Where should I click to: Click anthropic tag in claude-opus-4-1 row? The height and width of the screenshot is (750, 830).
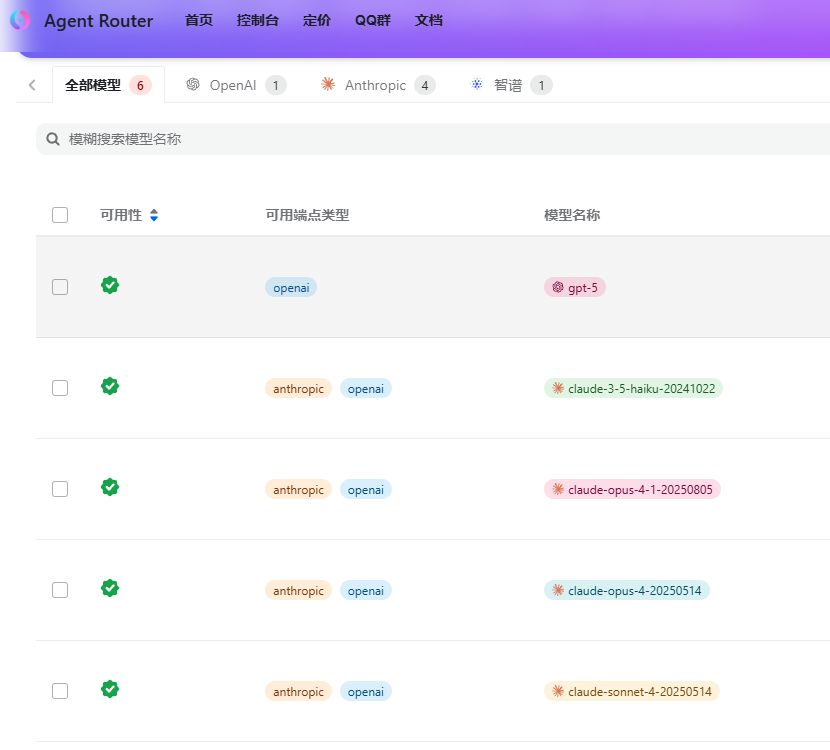(x=299, y=490)
